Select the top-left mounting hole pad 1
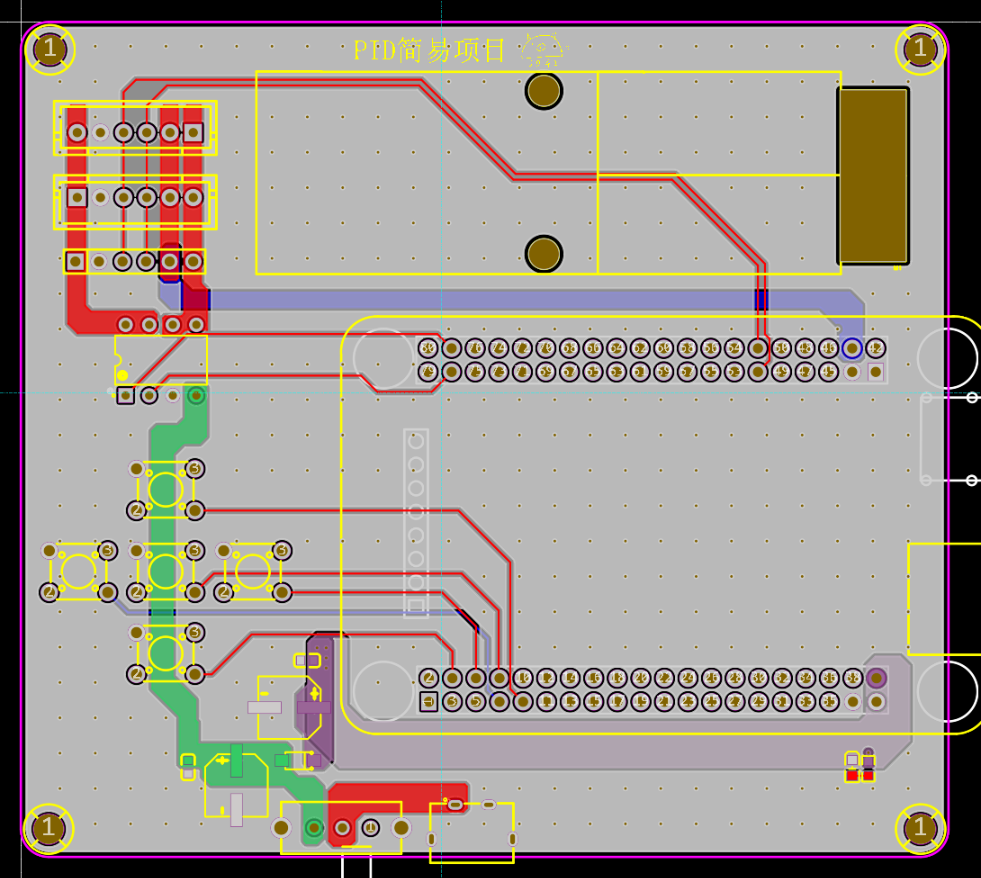 pyautogui.click(x=50, y=48)
